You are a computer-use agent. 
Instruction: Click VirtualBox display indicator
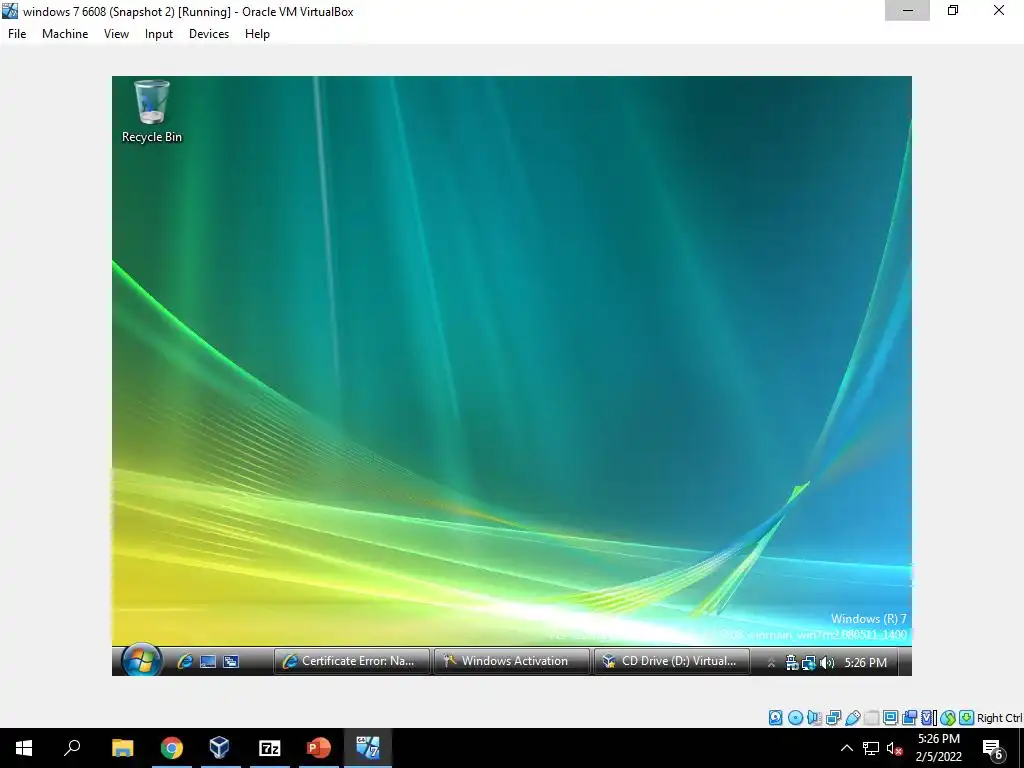(x=890, y=718)
